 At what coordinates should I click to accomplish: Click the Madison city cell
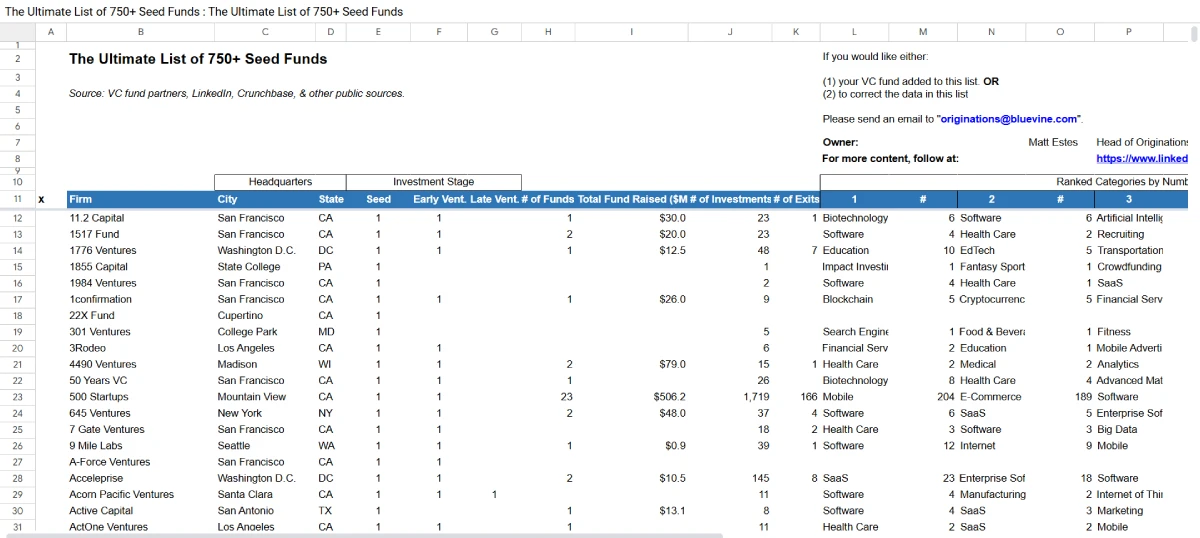coord(264,365)
